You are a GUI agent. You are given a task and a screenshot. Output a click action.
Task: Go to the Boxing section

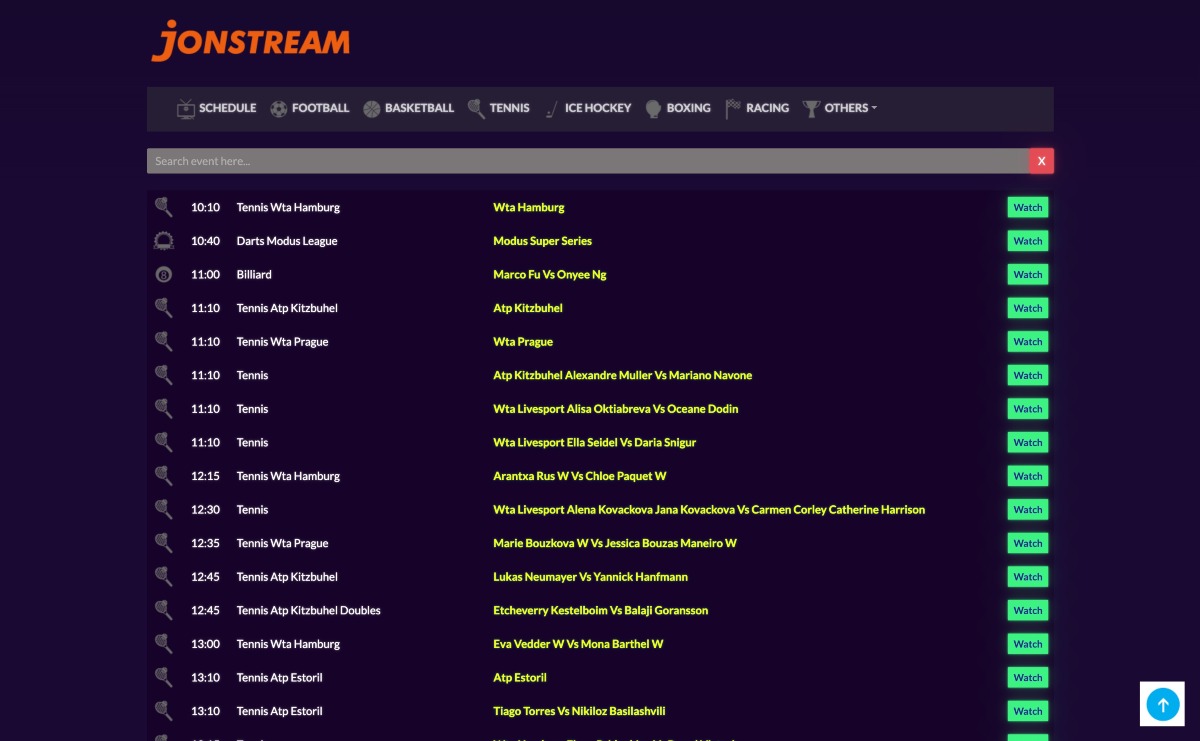click(x=689, y=108)
